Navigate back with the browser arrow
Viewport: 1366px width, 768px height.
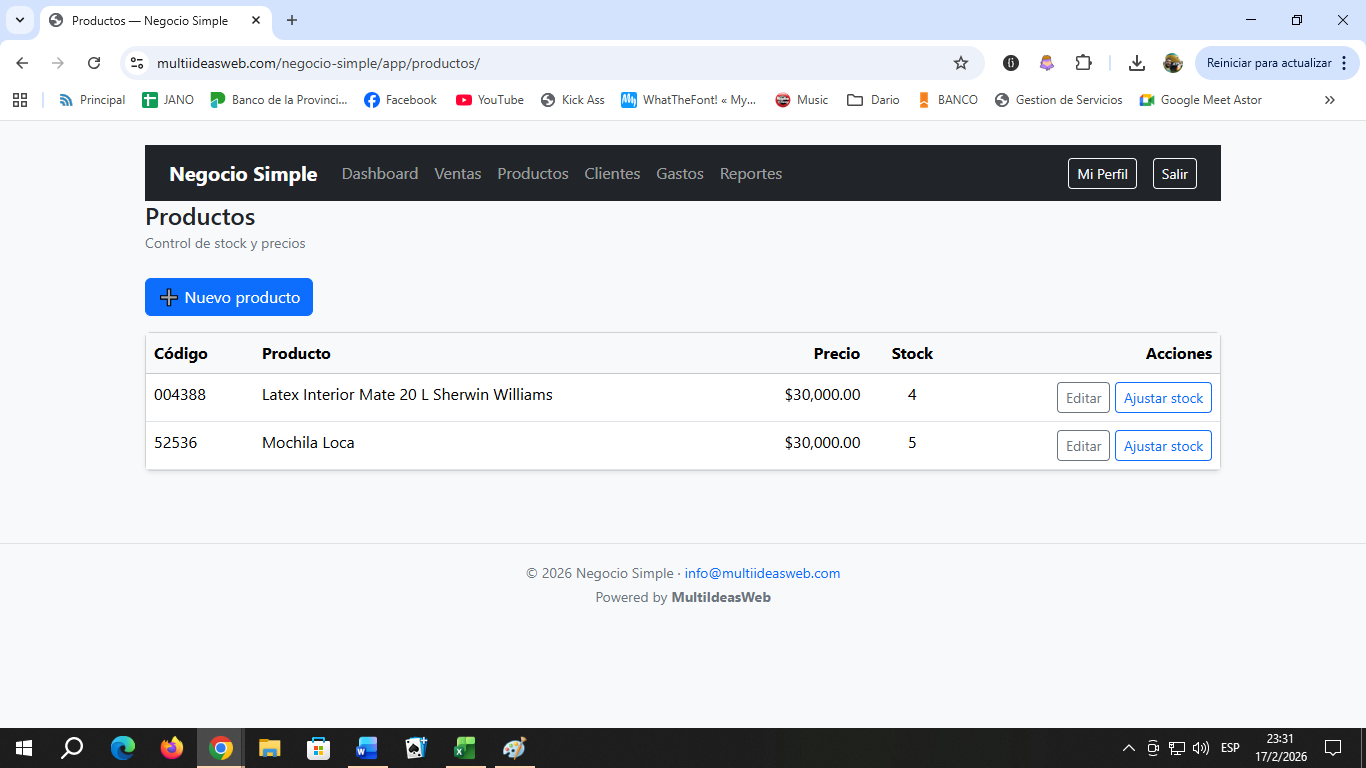tap(21, 62)
